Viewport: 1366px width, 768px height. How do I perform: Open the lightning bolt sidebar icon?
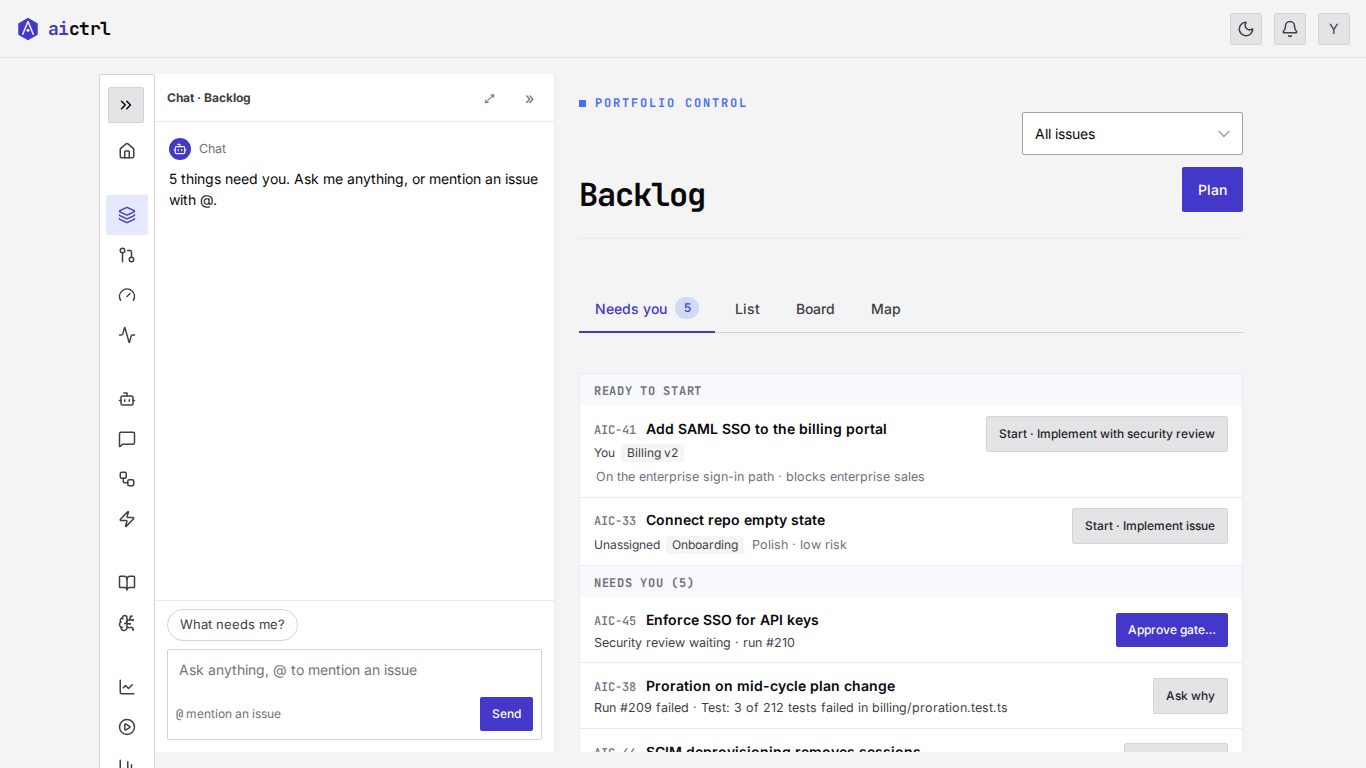point(127,519)
